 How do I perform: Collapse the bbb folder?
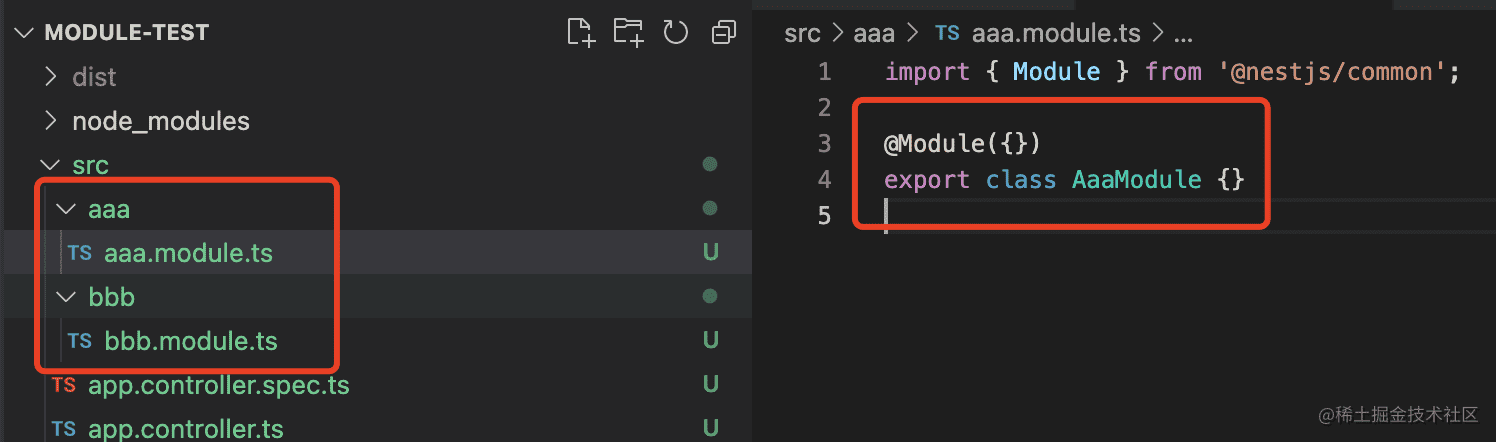pyautogui.click(x=66, y=297)
